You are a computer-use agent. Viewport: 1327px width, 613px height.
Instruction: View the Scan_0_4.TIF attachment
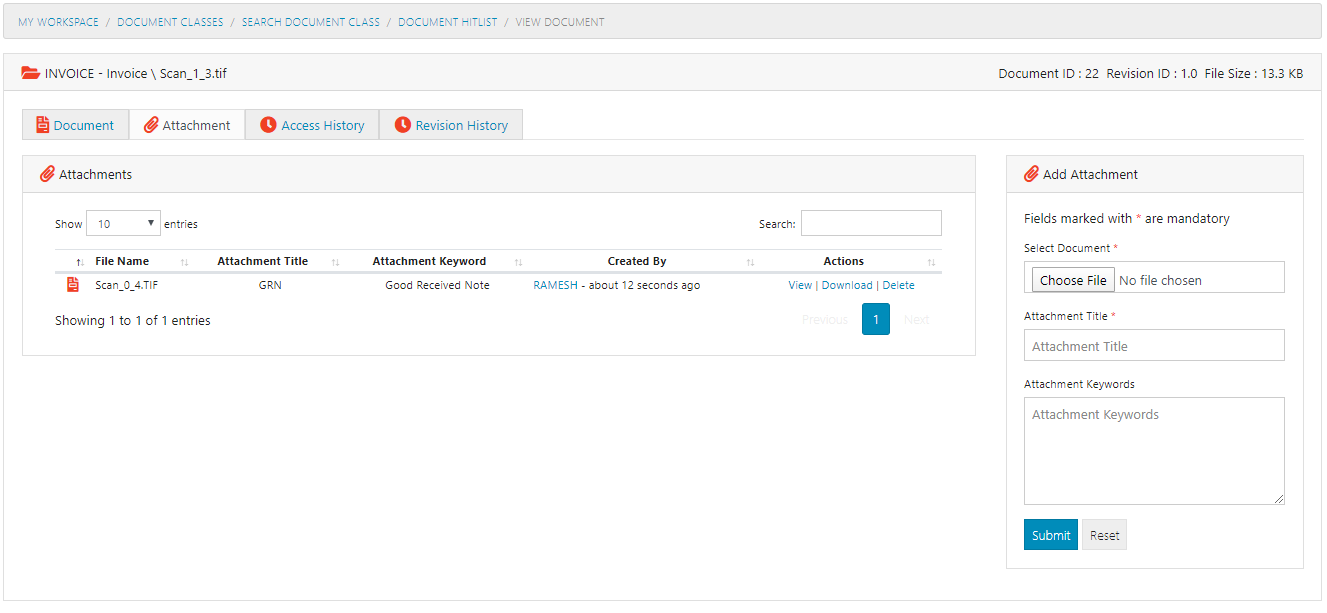tap(800, 285)
